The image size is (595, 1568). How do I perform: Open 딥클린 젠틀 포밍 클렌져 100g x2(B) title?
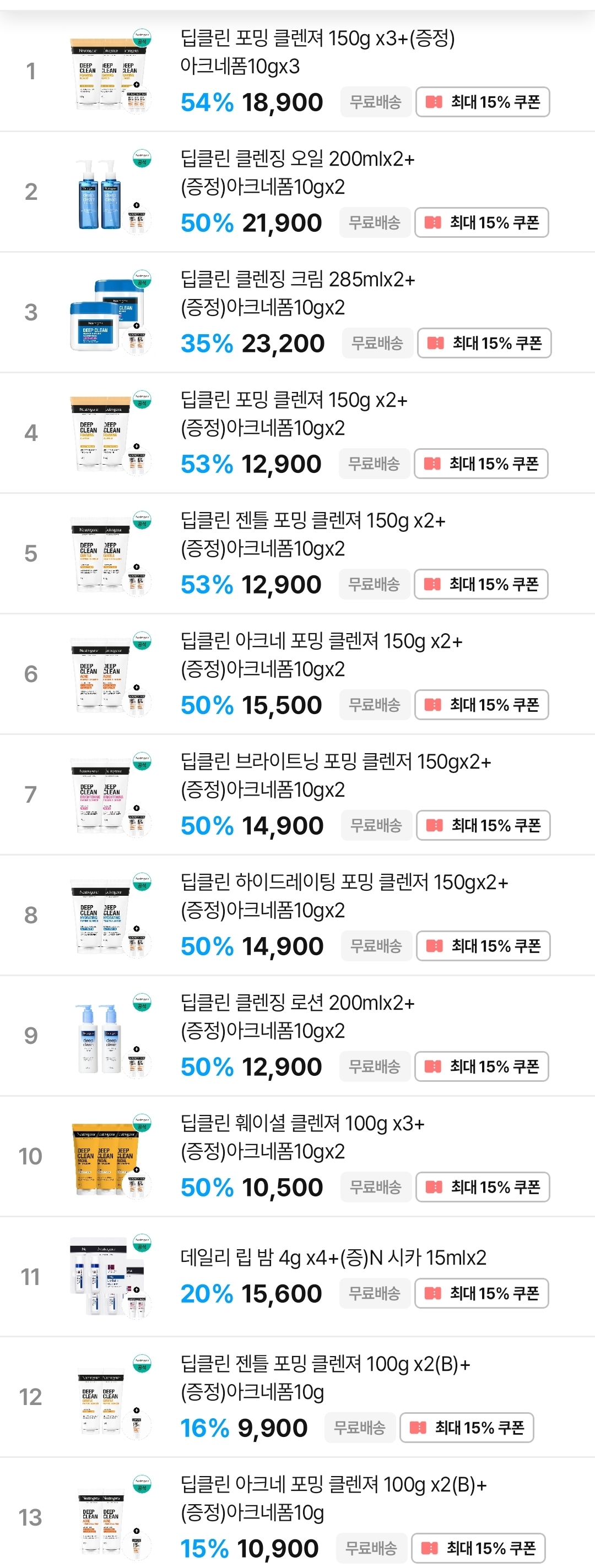[324, 1378]
